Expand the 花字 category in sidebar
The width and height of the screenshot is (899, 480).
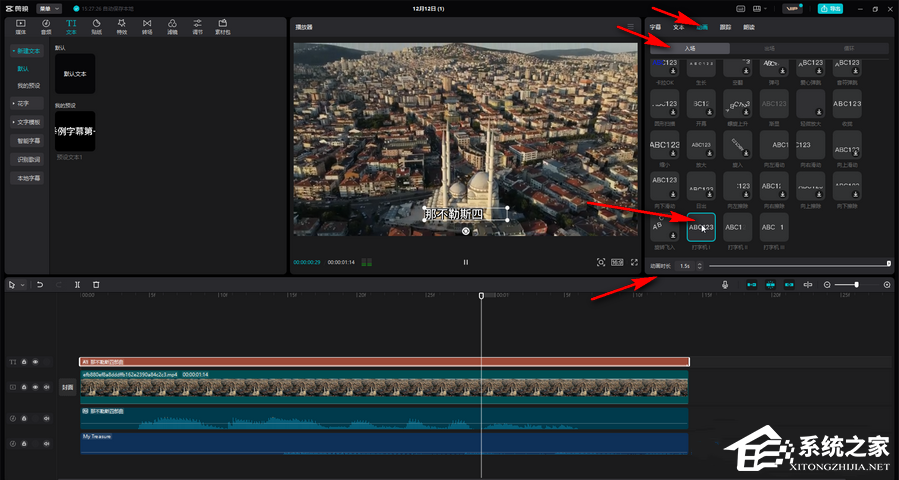(x=23, y=103)
